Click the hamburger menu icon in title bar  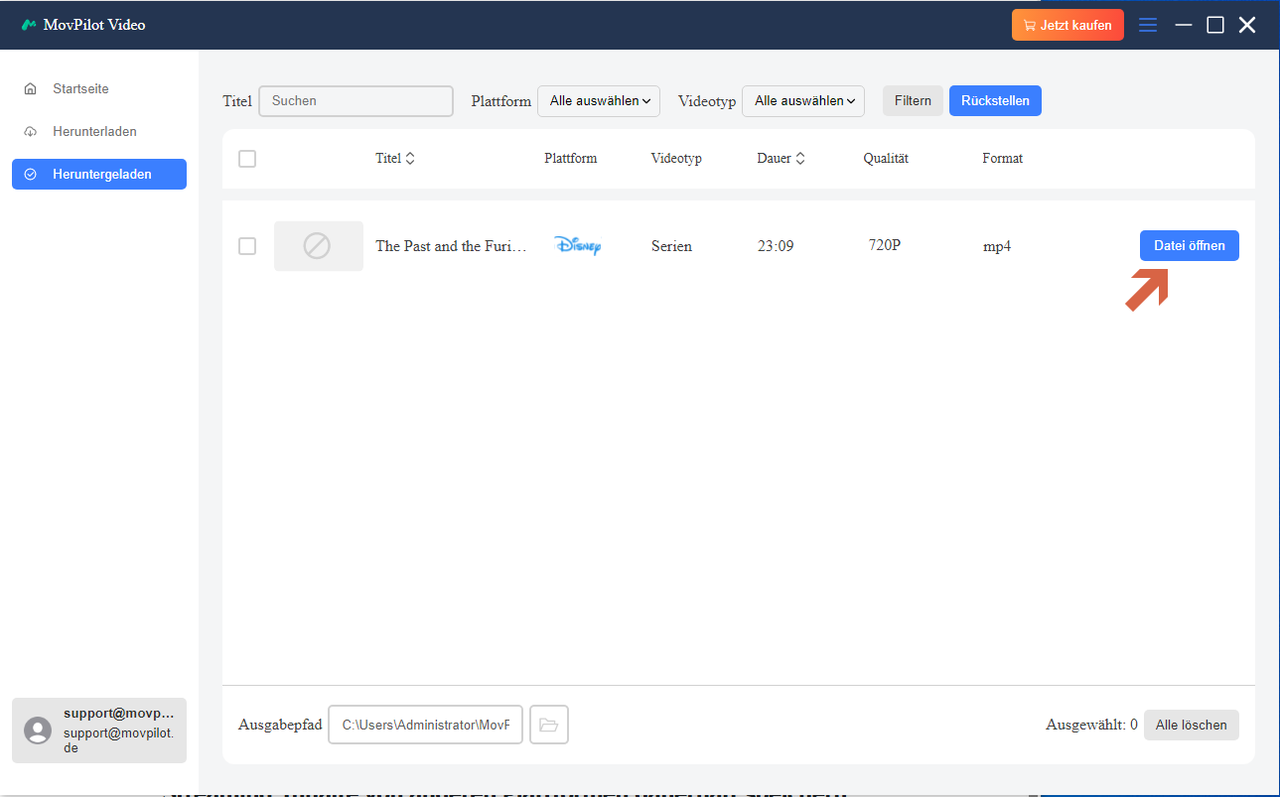point(1148,25)
